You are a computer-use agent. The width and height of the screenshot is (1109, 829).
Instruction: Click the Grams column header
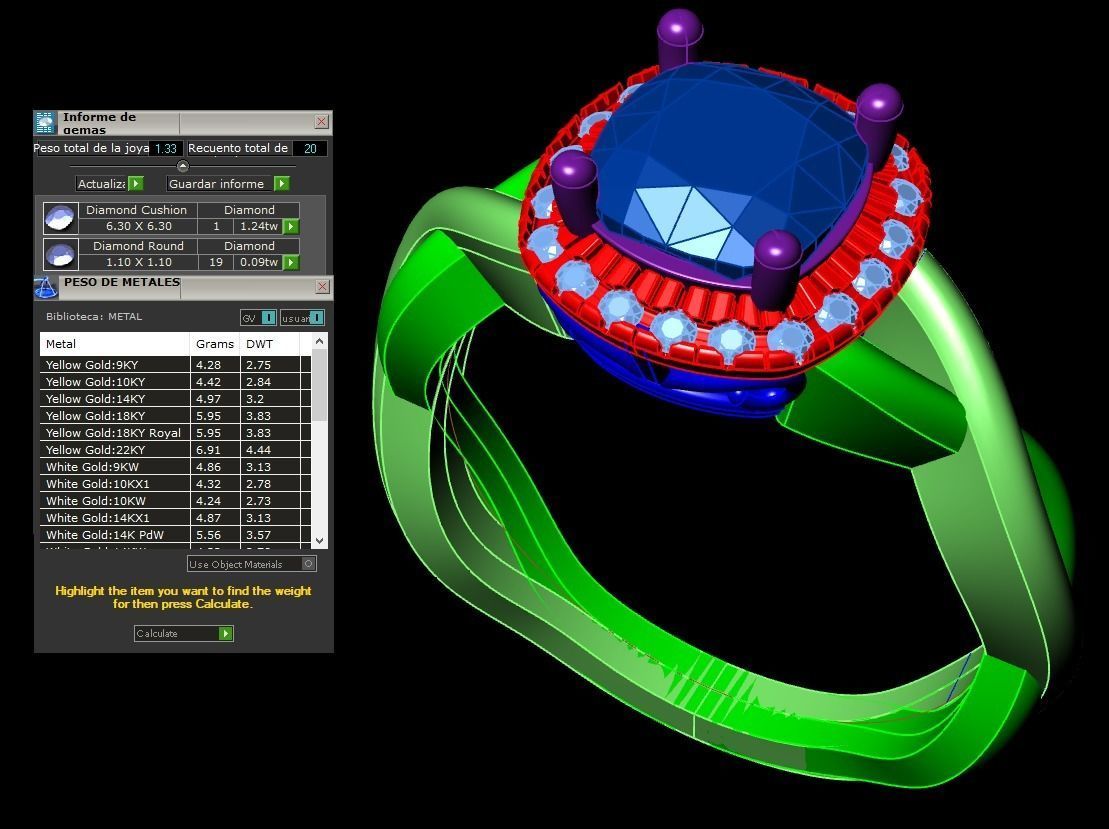[215, 344]
